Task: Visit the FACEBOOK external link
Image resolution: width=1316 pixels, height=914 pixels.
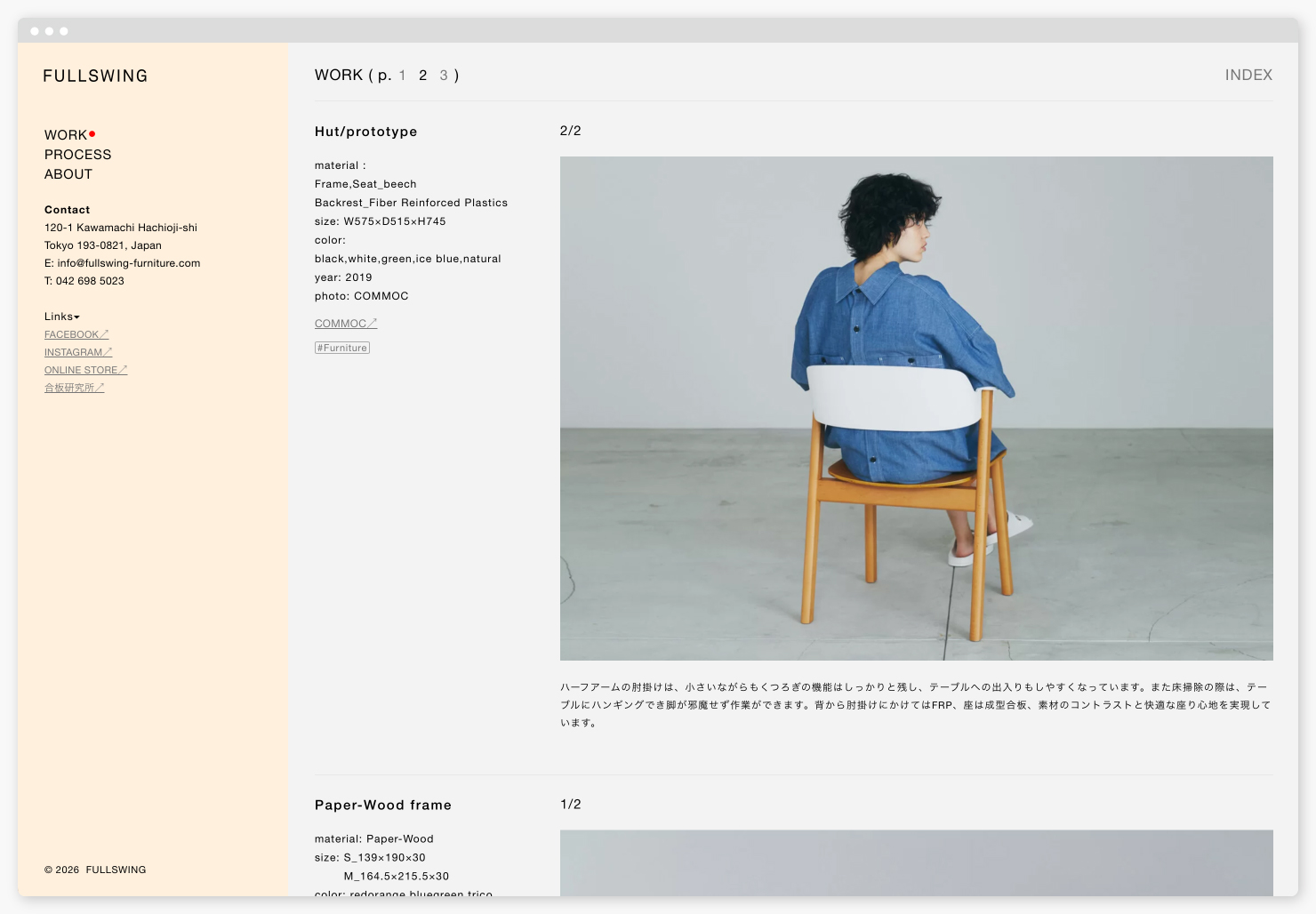Action: 76,334
